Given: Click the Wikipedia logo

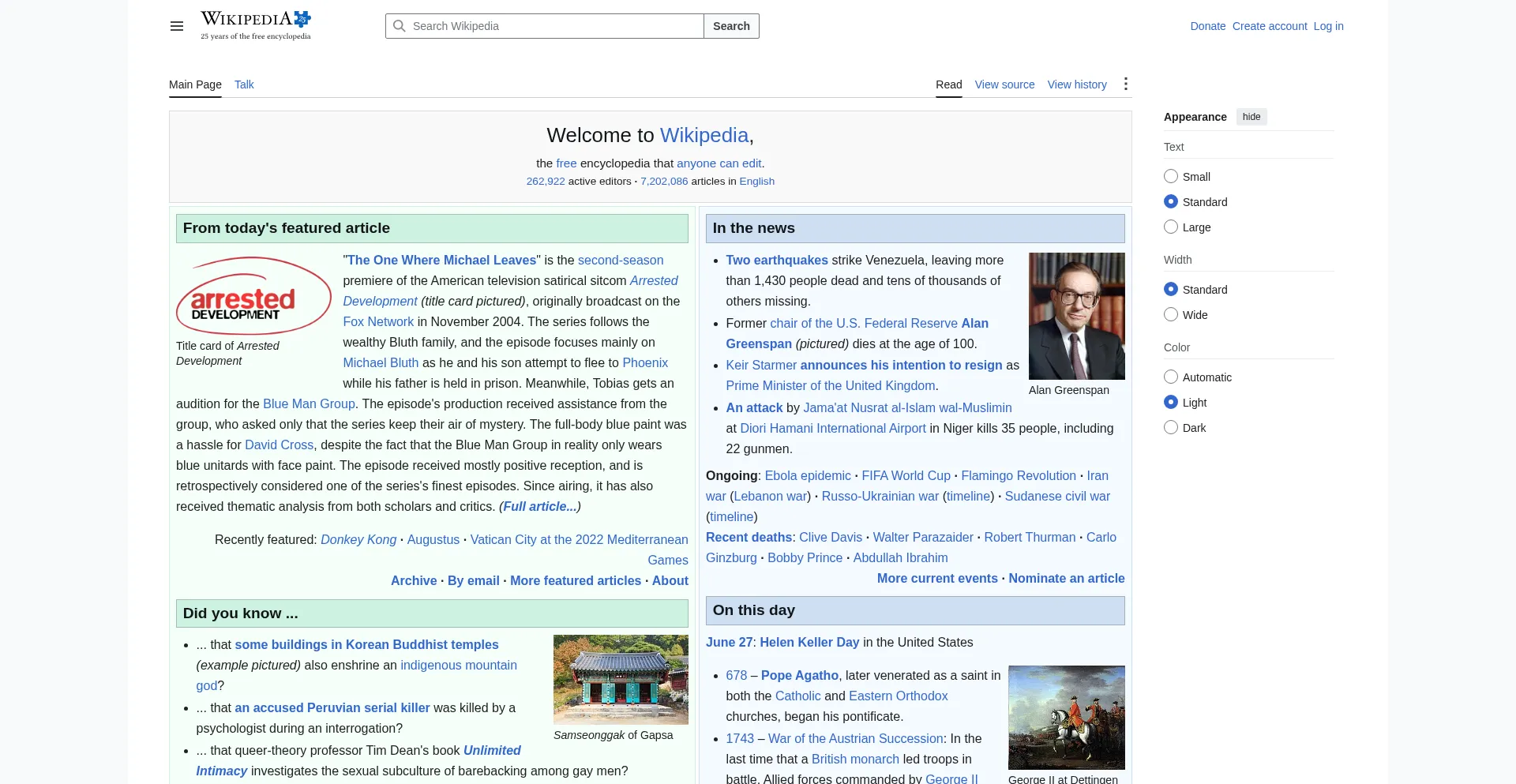Looking at the screenshot, I should point(256,25).
